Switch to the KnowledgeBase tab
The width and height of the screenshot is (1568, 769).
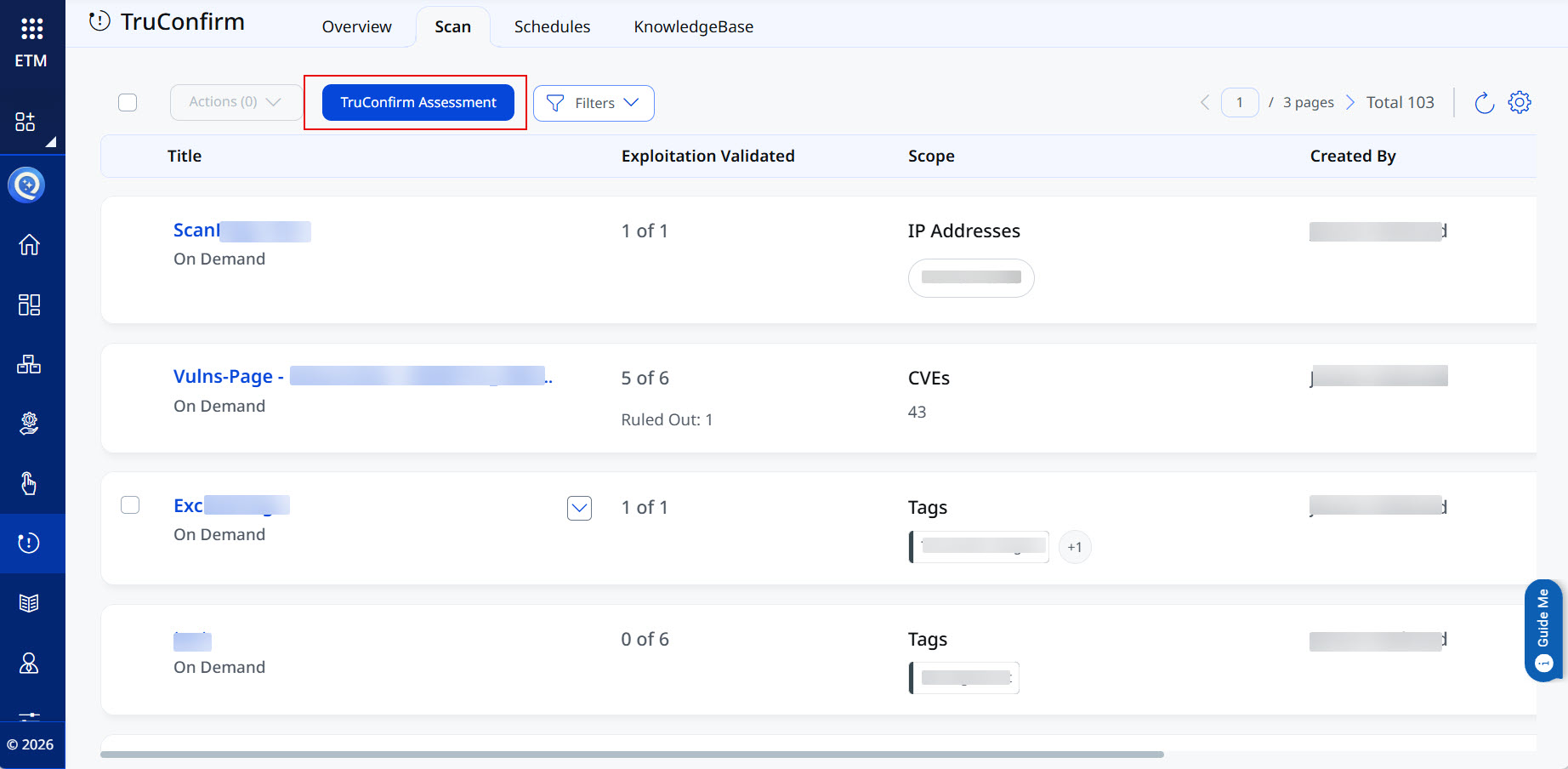pos(694,26)
